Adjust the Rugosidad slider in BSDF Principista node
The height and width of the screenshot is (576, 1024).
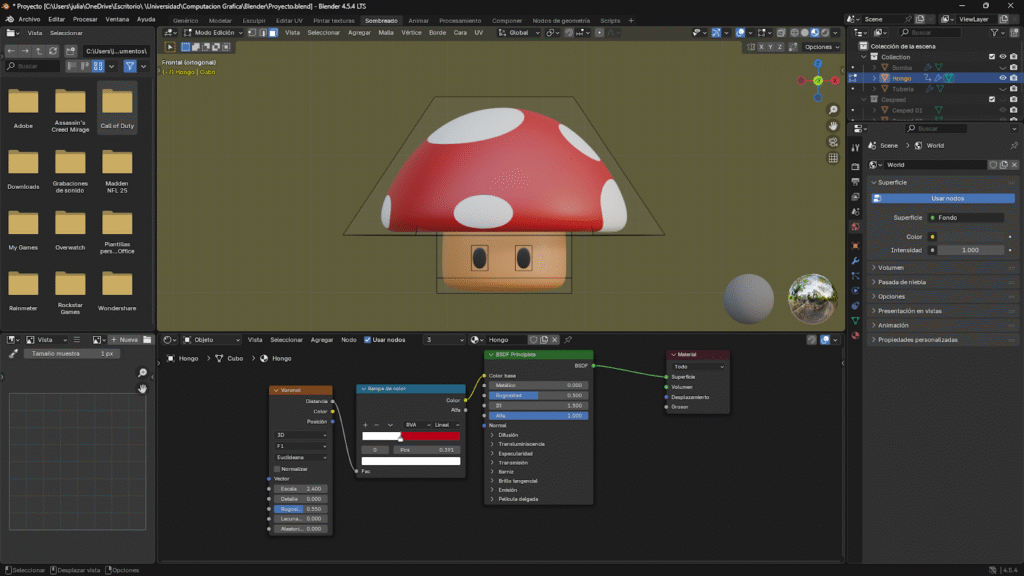tap(537, 395)
